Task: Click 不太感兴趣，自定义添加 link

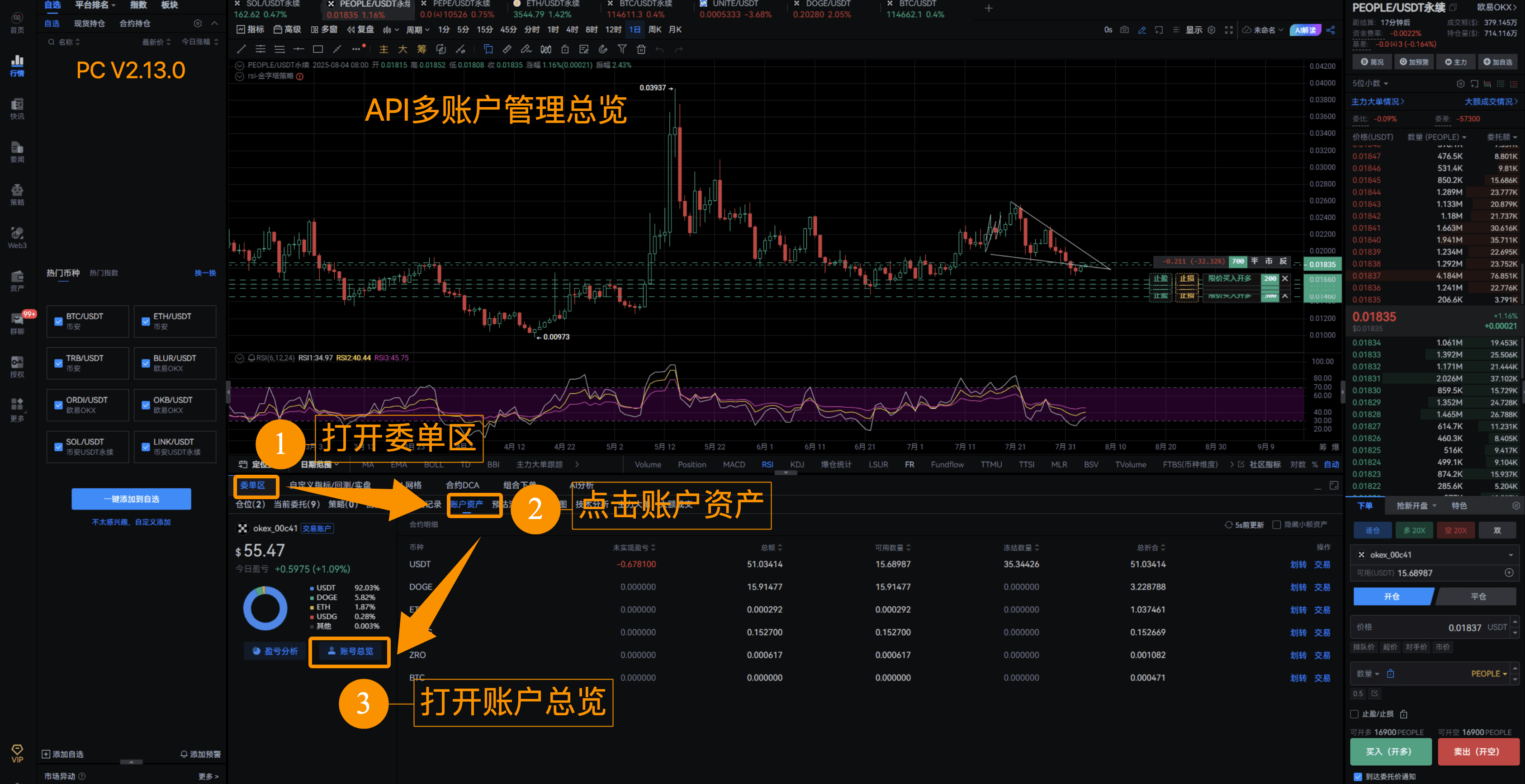Action: click(132, 522)
